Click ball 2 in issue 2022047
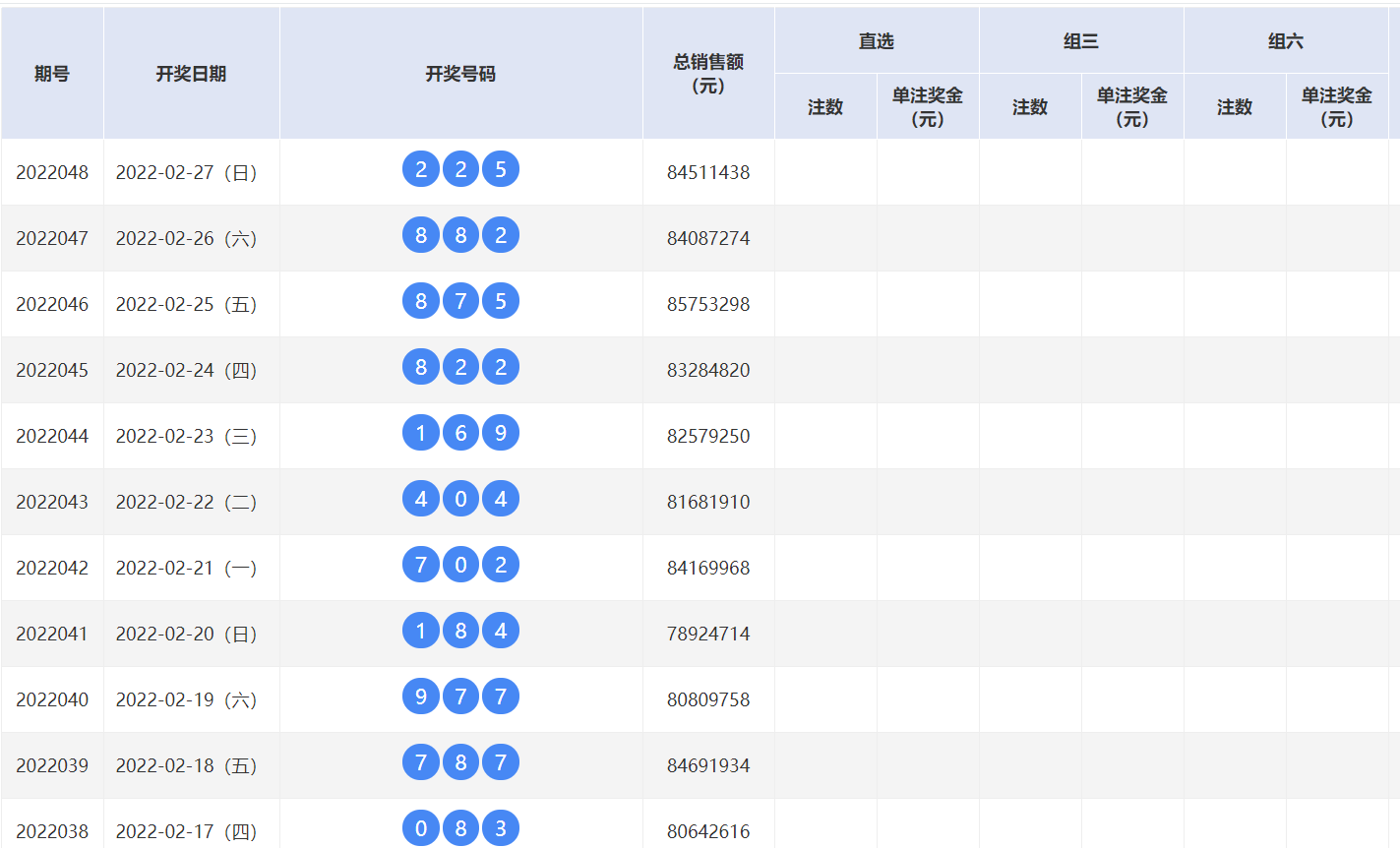Screen dimensions: 1400x848 click(501, 235)
